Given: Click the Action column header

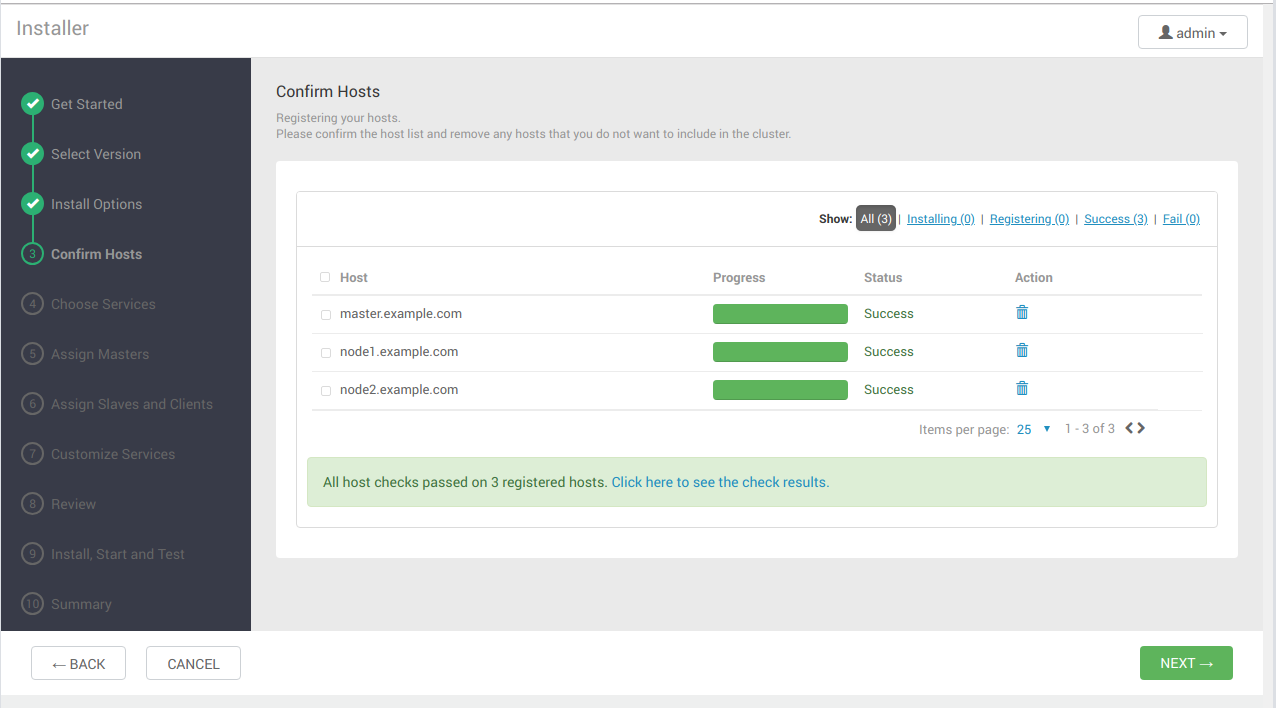Looking at the screenshot, I should coord(1034,278).
